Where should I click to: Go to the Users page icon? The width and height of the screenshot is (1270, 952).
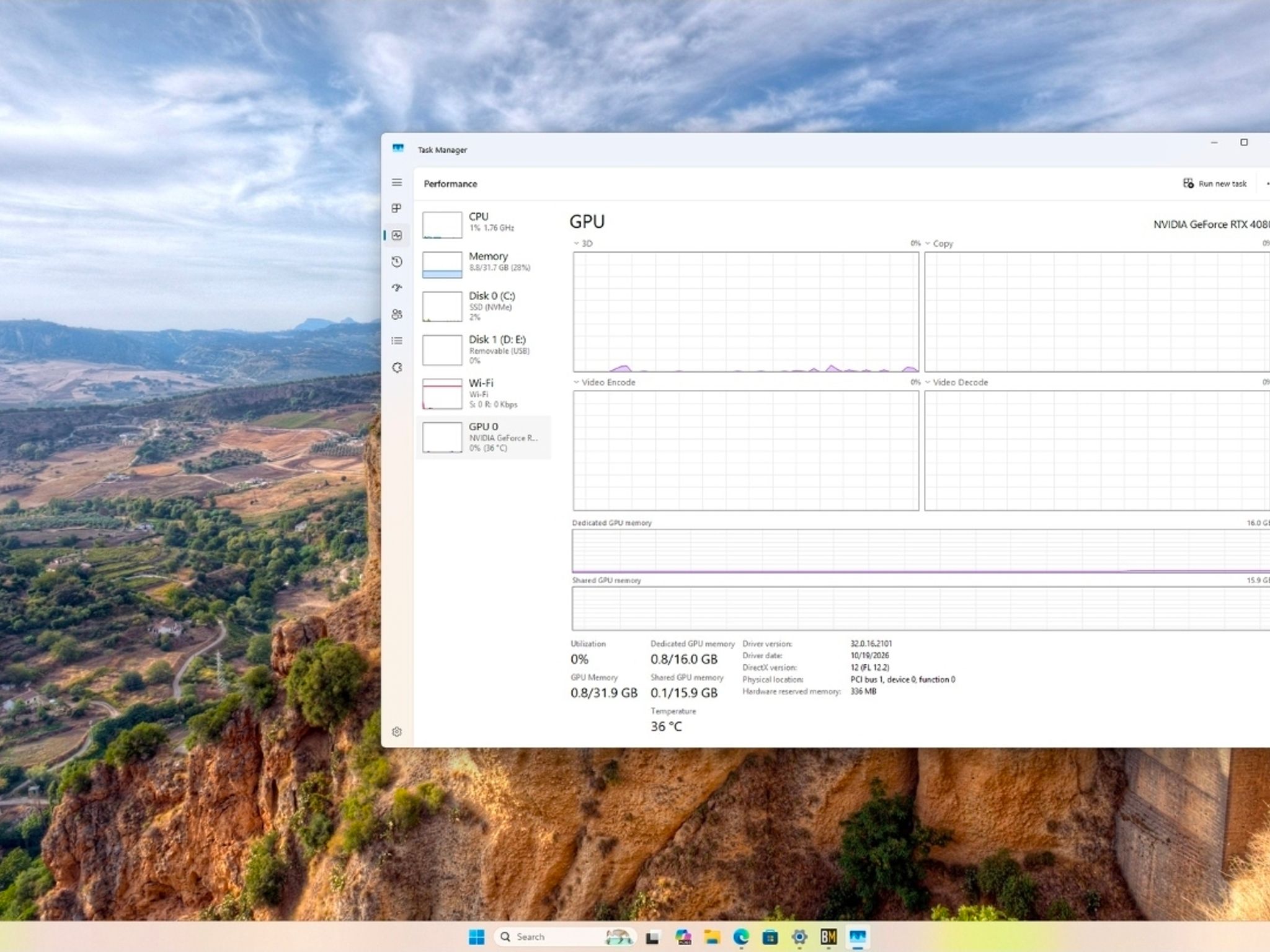[397, 314]
